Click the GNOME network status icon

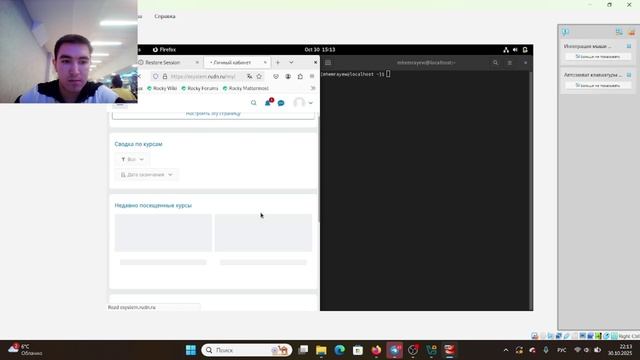click(506, 50)
